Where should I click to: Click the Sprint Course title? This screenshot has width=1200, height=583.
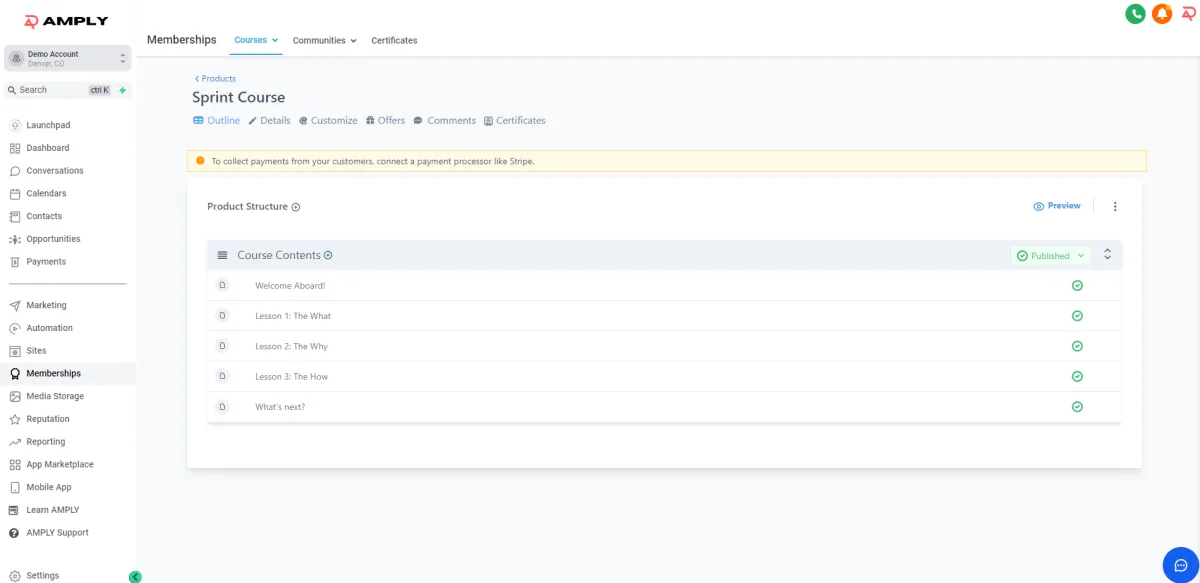[239, 97]
